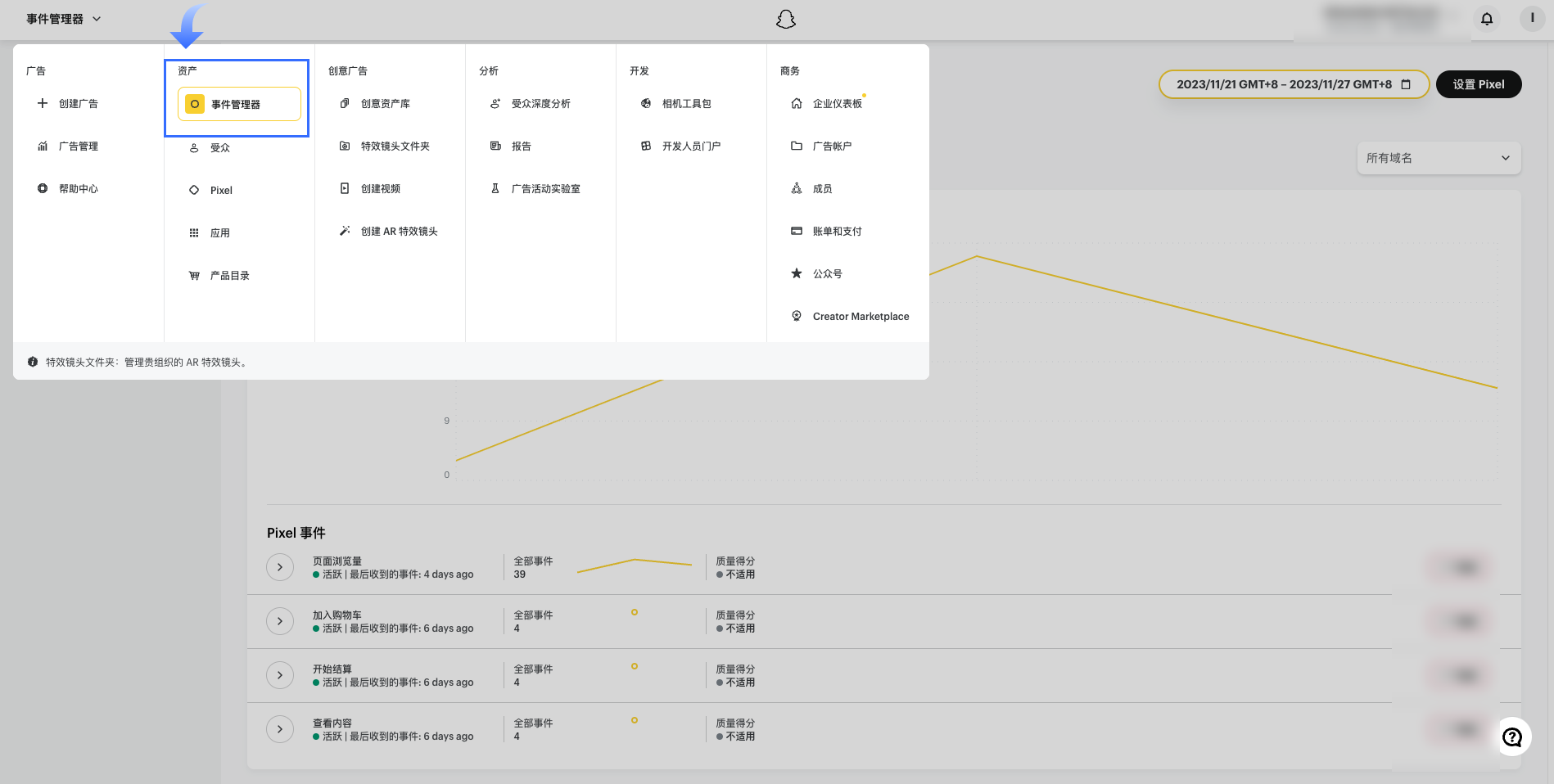
Task: Click the 特效镜头文件夹 icon
Action: pos(345,146)
